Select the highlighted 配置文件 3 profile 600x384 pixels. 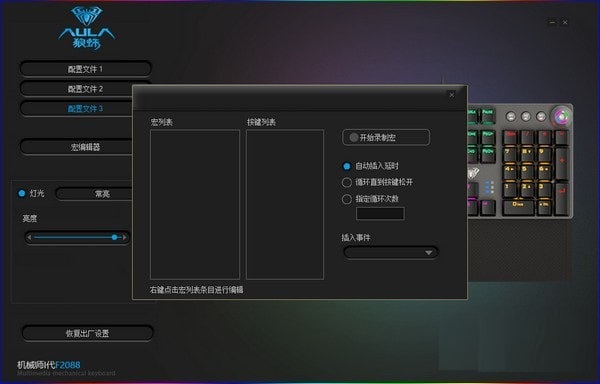77,109
